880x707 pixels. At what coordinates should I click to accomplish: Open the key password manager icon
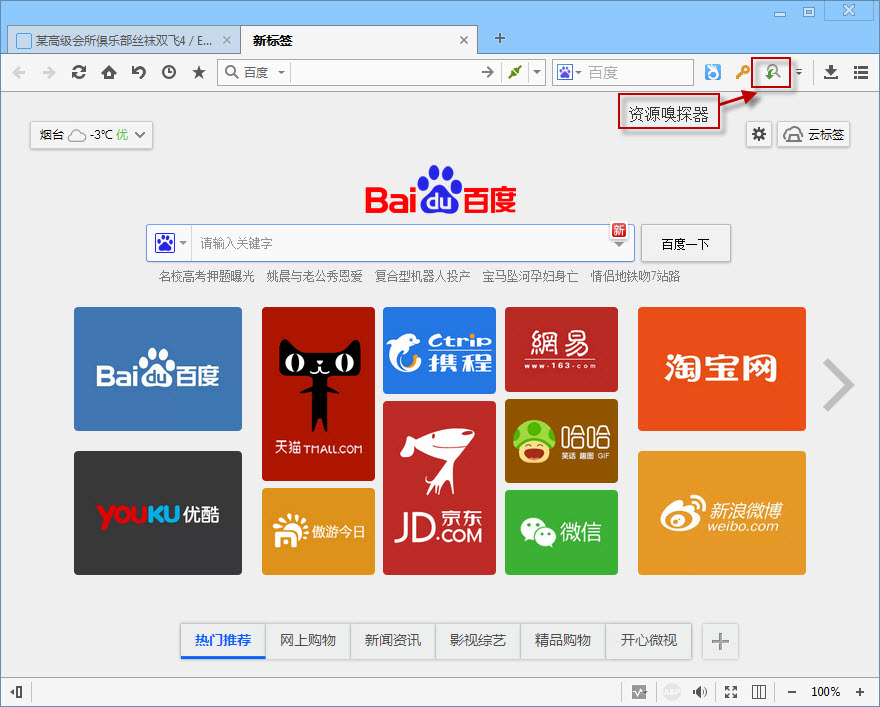(x=742, y=72)
